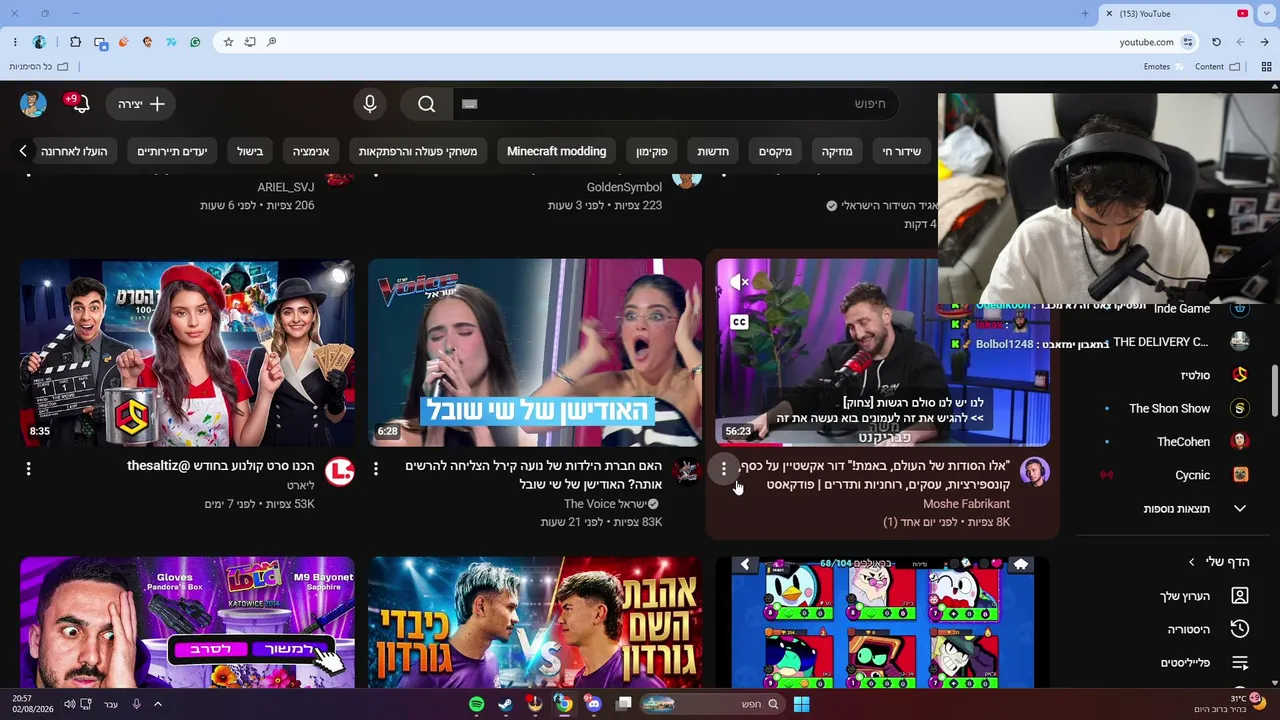Open Steam from the taskbar
Screen dimensions: 1280x720
506,704
